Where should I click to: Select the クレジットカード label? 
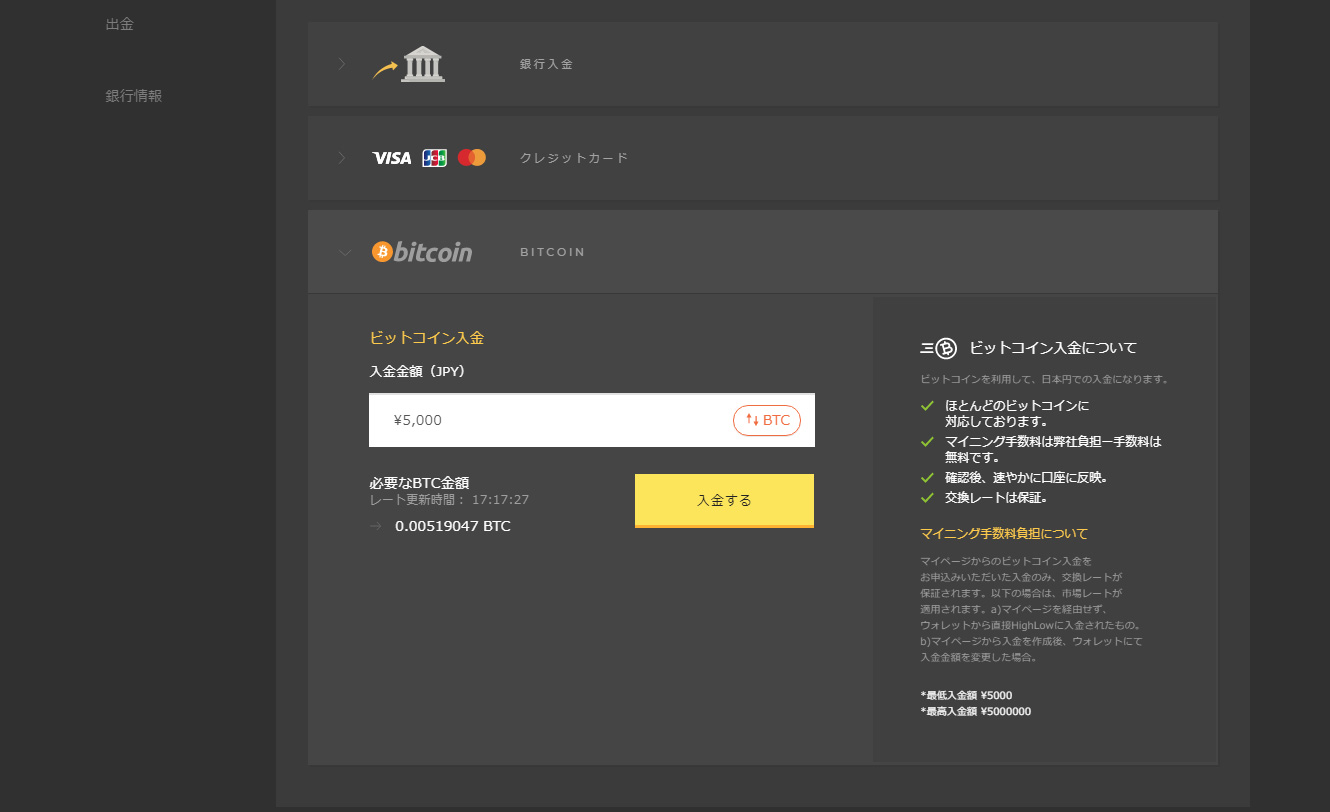pyautogui.click(x=574, y=158)
